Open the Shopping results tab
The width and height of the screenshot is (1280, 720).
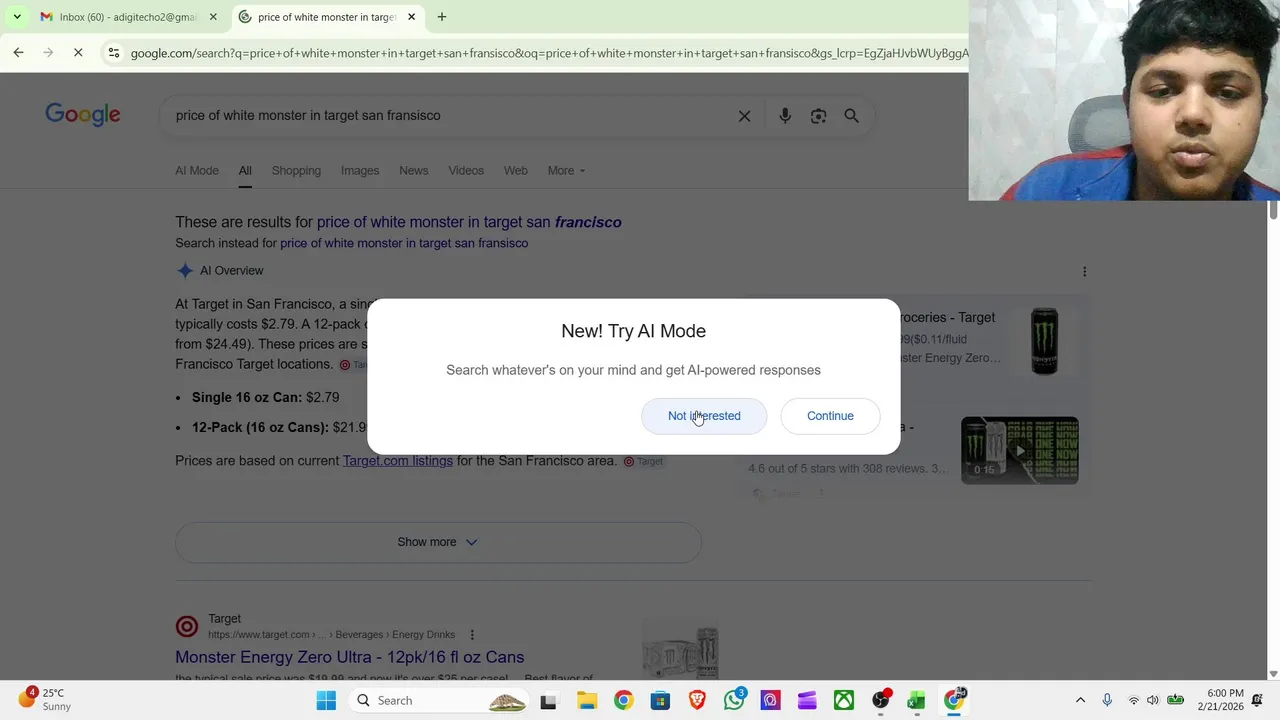coord(296,170)
